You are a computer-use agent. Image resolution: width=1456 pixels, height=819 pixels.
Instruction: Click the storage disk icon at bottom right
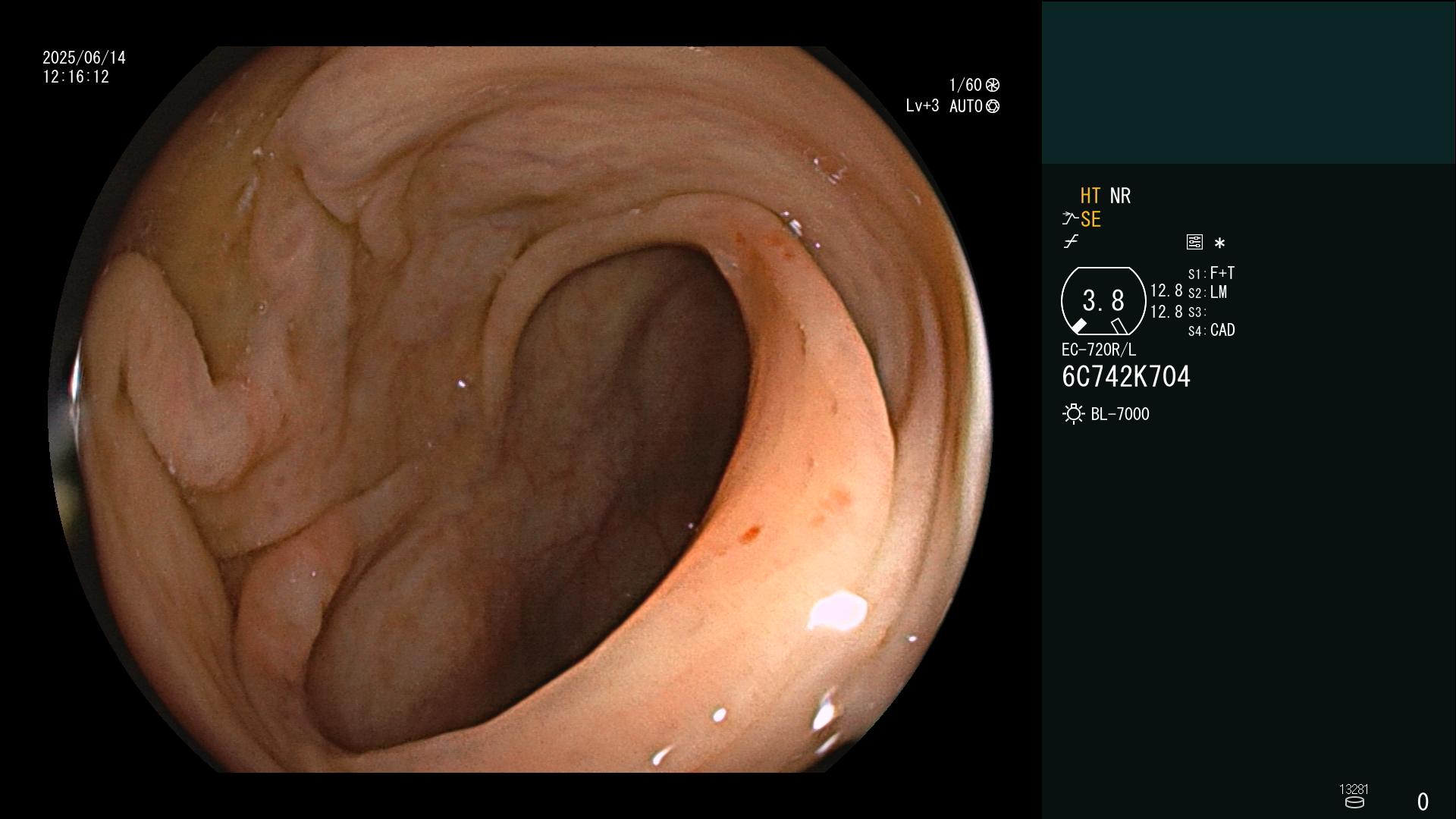[x=1354, y=802]
